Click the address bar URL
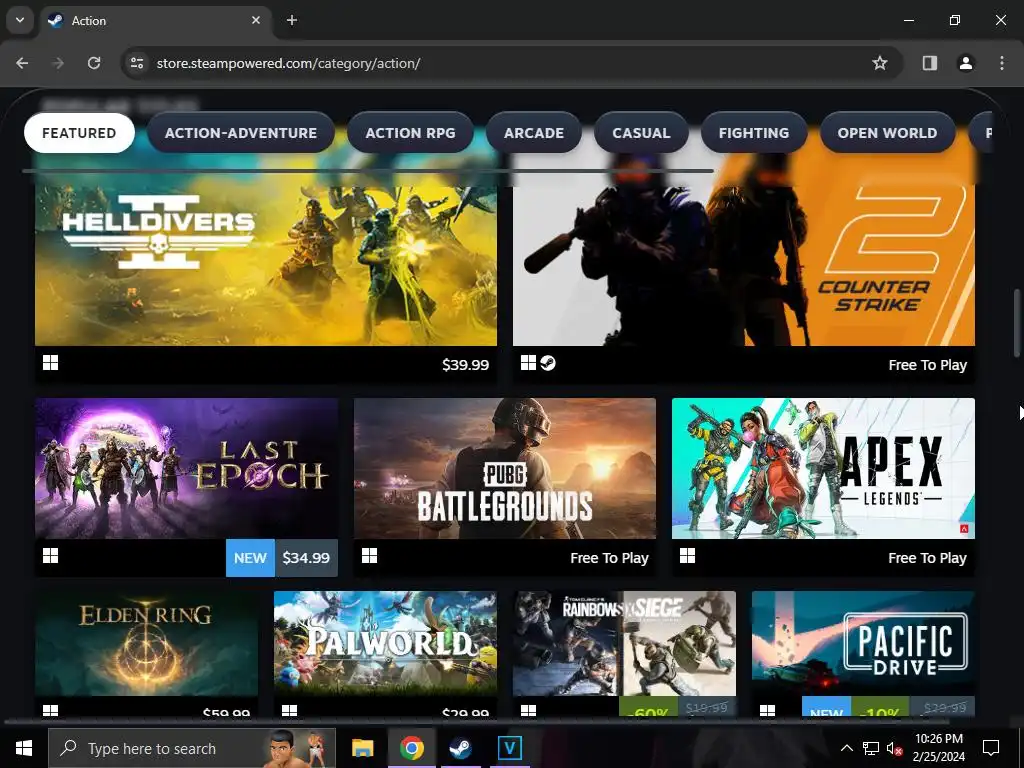The width and height of the screenshot is (1024, 768). point(288,63)
